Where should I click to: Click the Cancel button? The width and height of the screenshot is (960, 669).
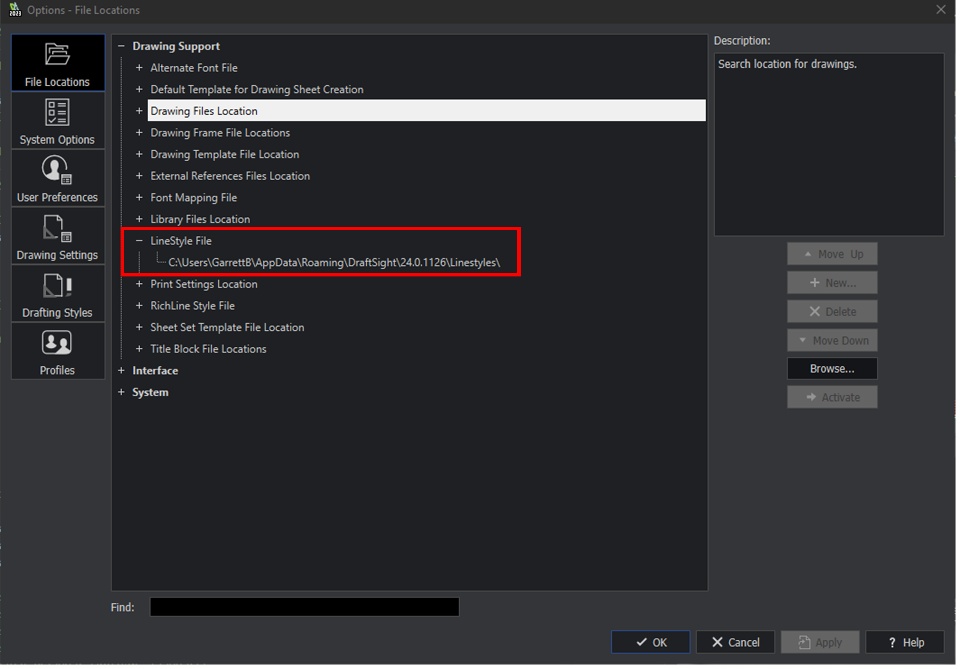pos(735,642)
